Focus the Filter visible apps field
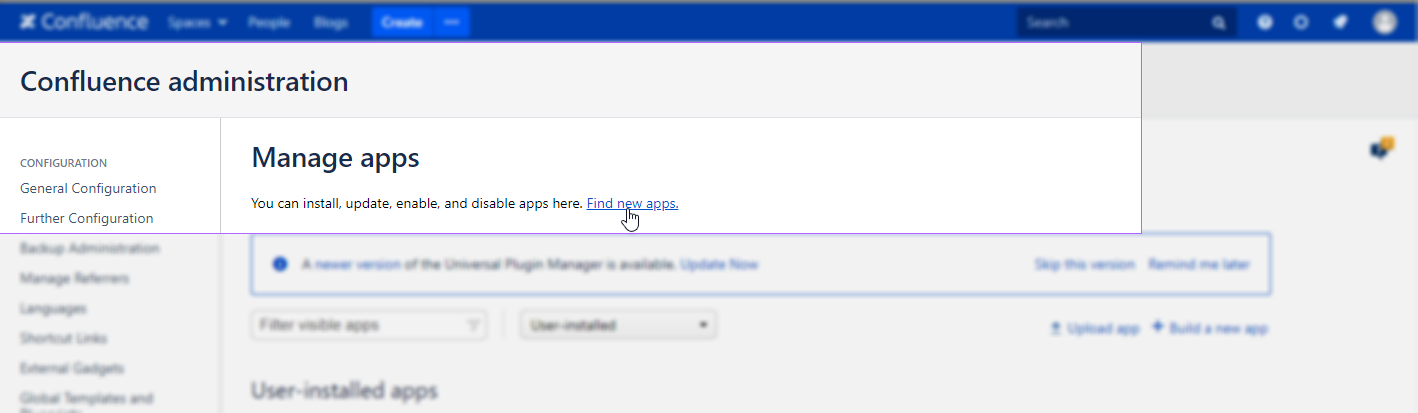 [369, 325]
